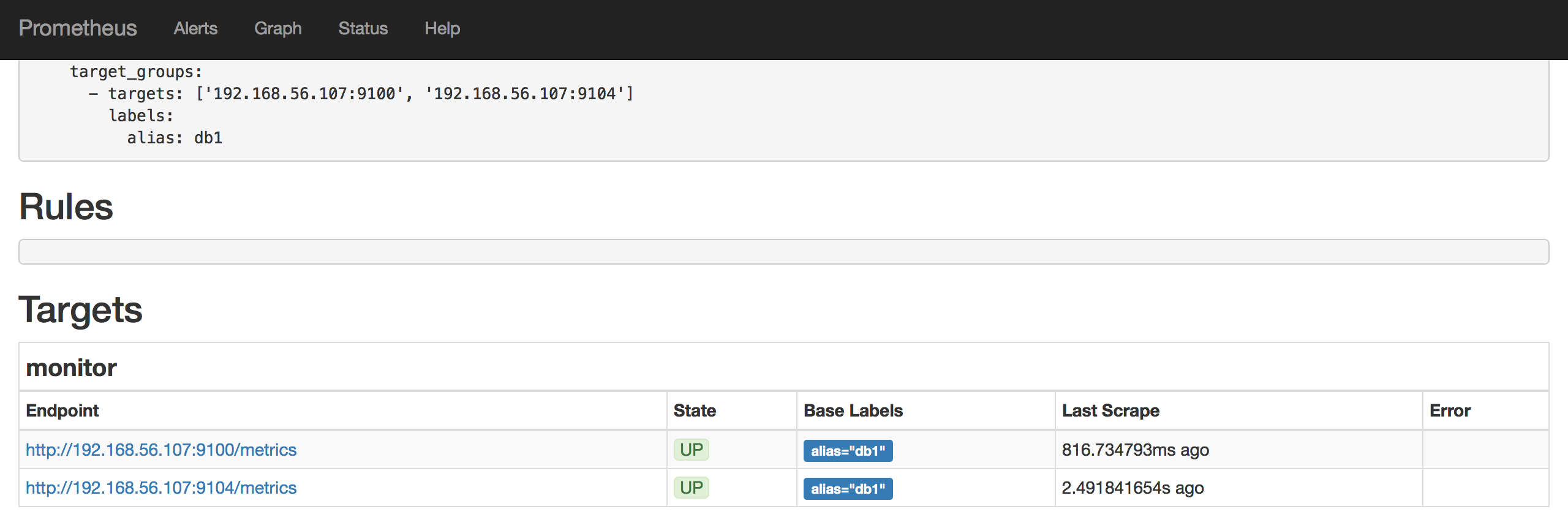Click the Last Scrape time for port 9100

pos(1134,450)
